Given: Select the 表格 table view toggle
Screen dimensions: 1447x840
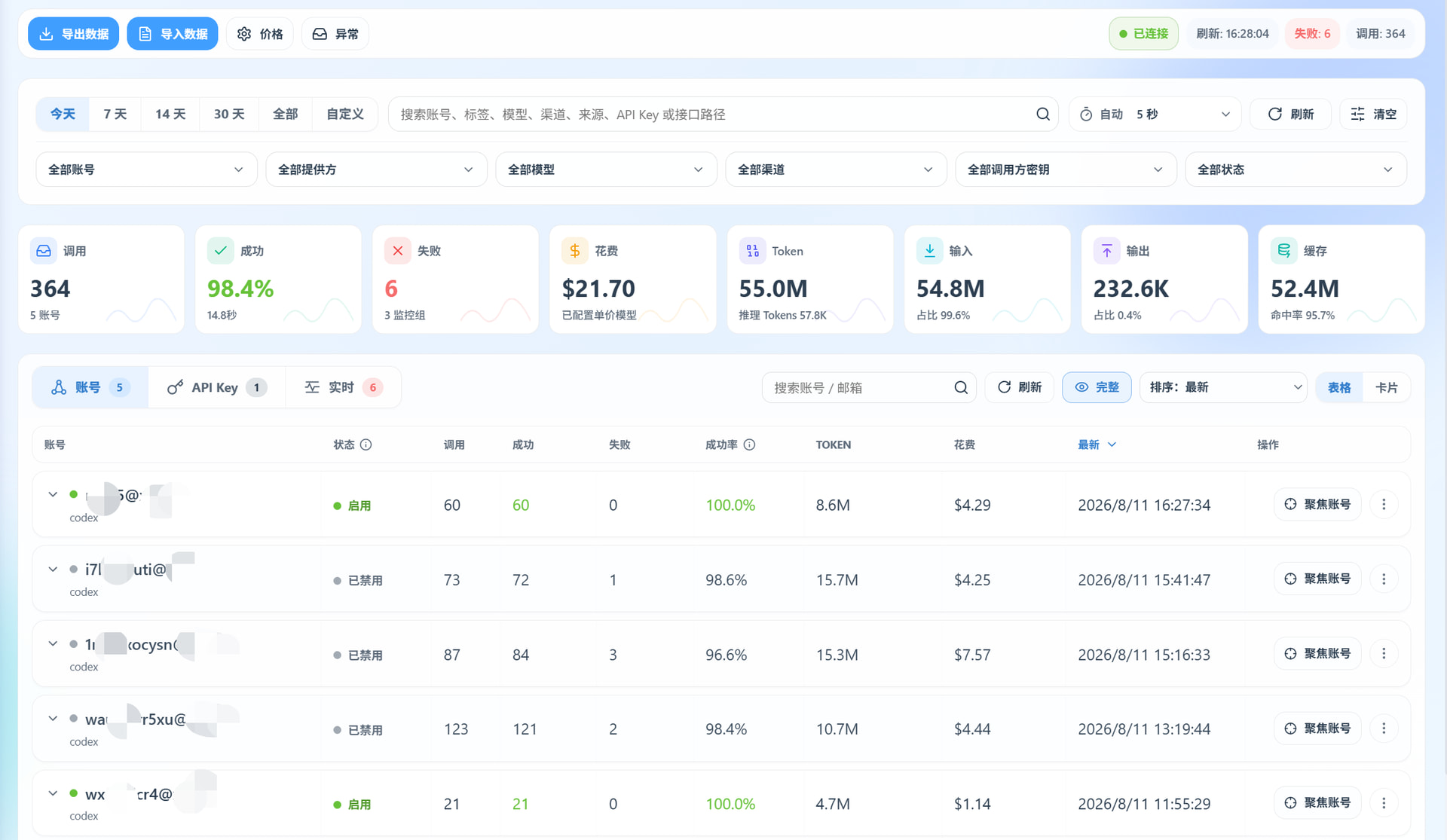Looking at the screenshot, I should (x=1339, y=387).
